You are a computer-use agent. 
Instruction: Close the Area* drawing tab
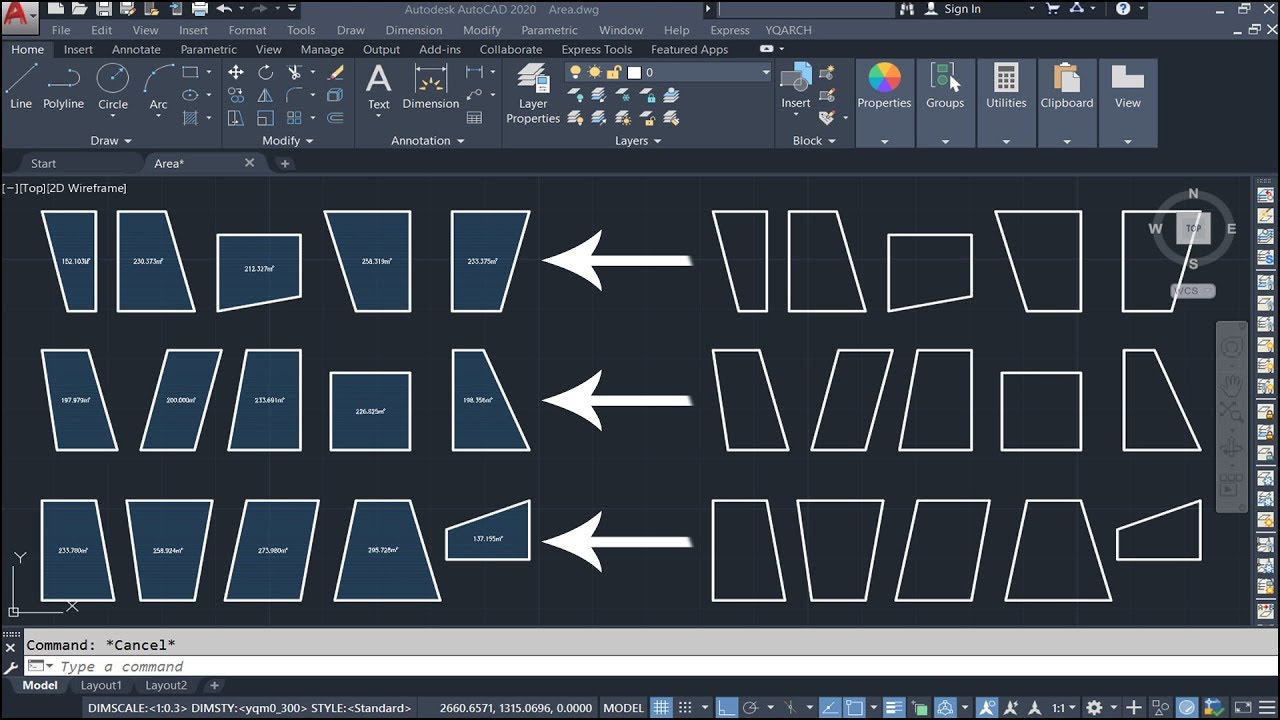250,163
